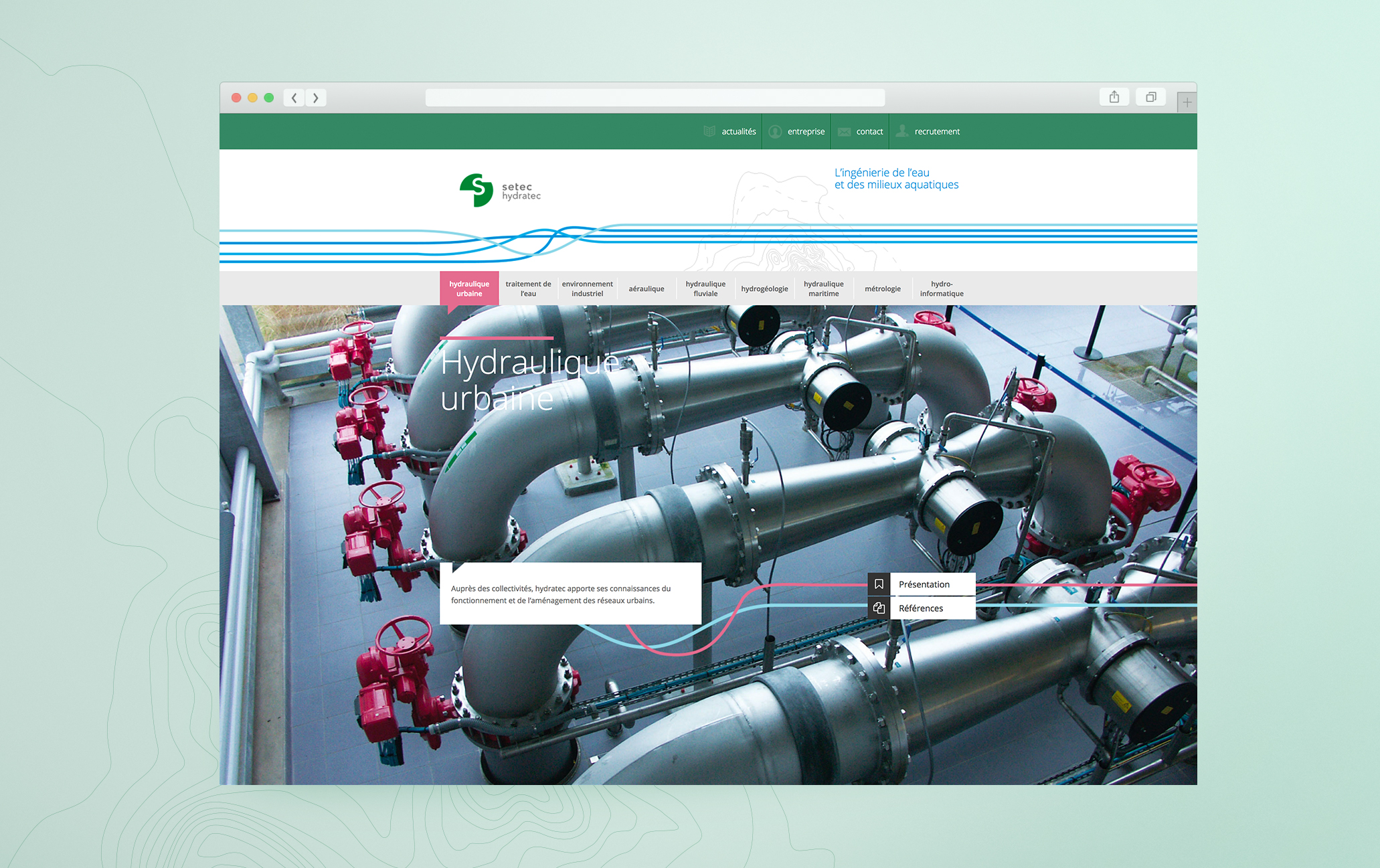Screen dimensions: 1380x868
Task: Click the recrutement person icon
Action: [x=902, y=131]
